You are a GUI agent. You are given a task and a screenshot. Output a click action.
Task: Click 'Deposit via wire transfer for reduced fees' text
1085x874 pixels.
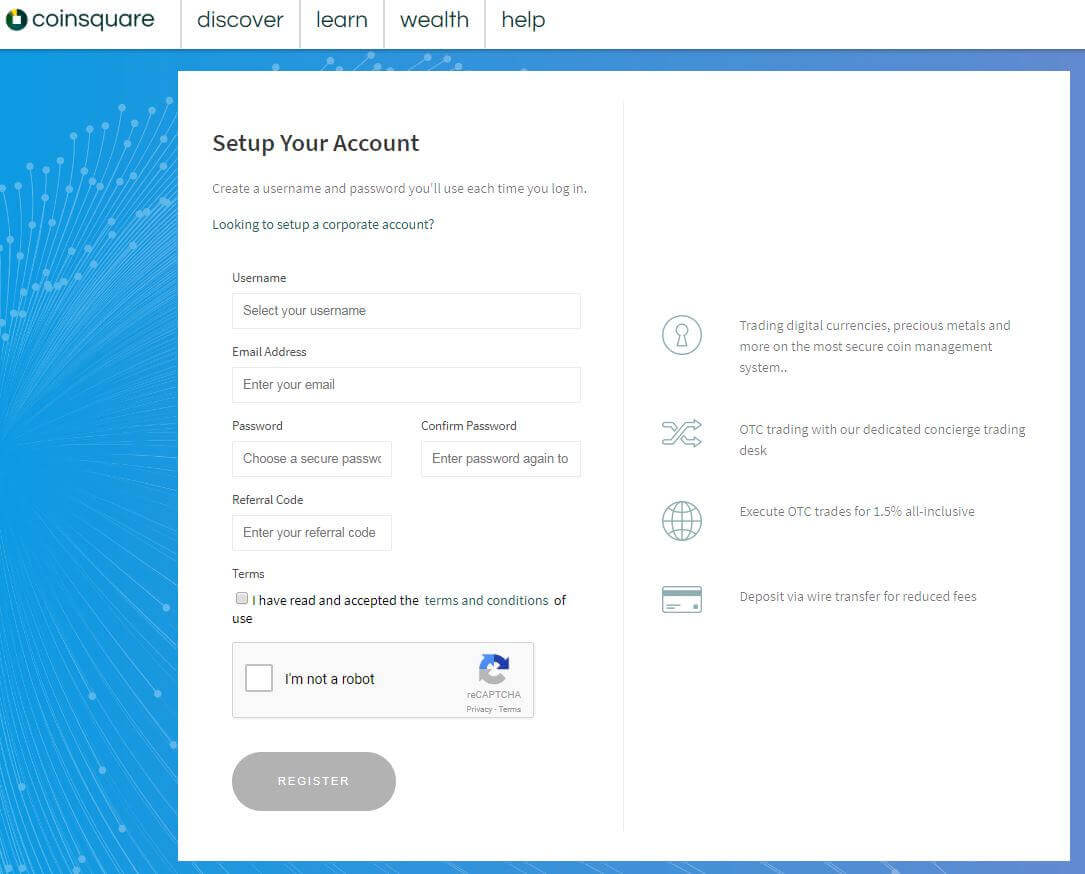pos(858,597)
